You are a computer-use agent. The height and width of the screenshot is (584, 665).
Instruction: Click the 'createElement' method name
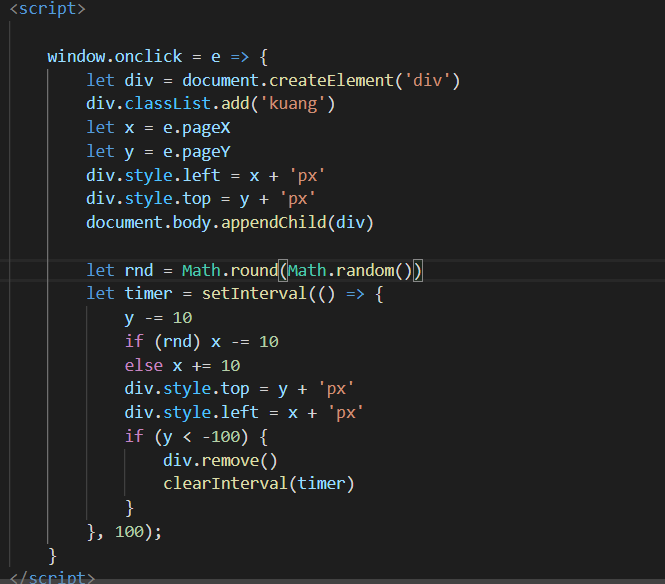coord(332,81)
